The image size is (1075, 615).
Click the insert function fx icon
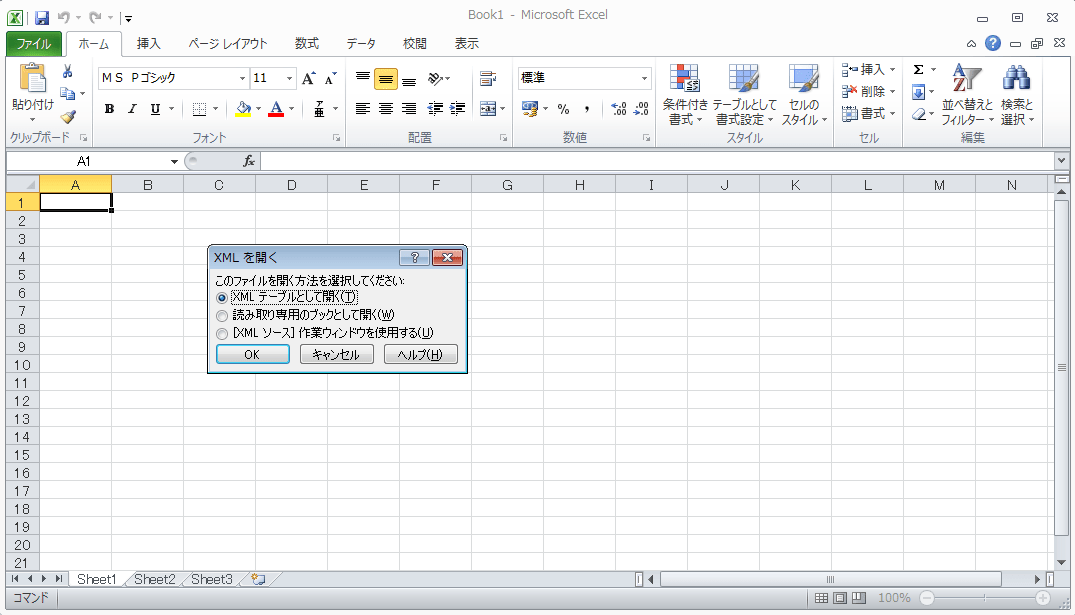249,161
